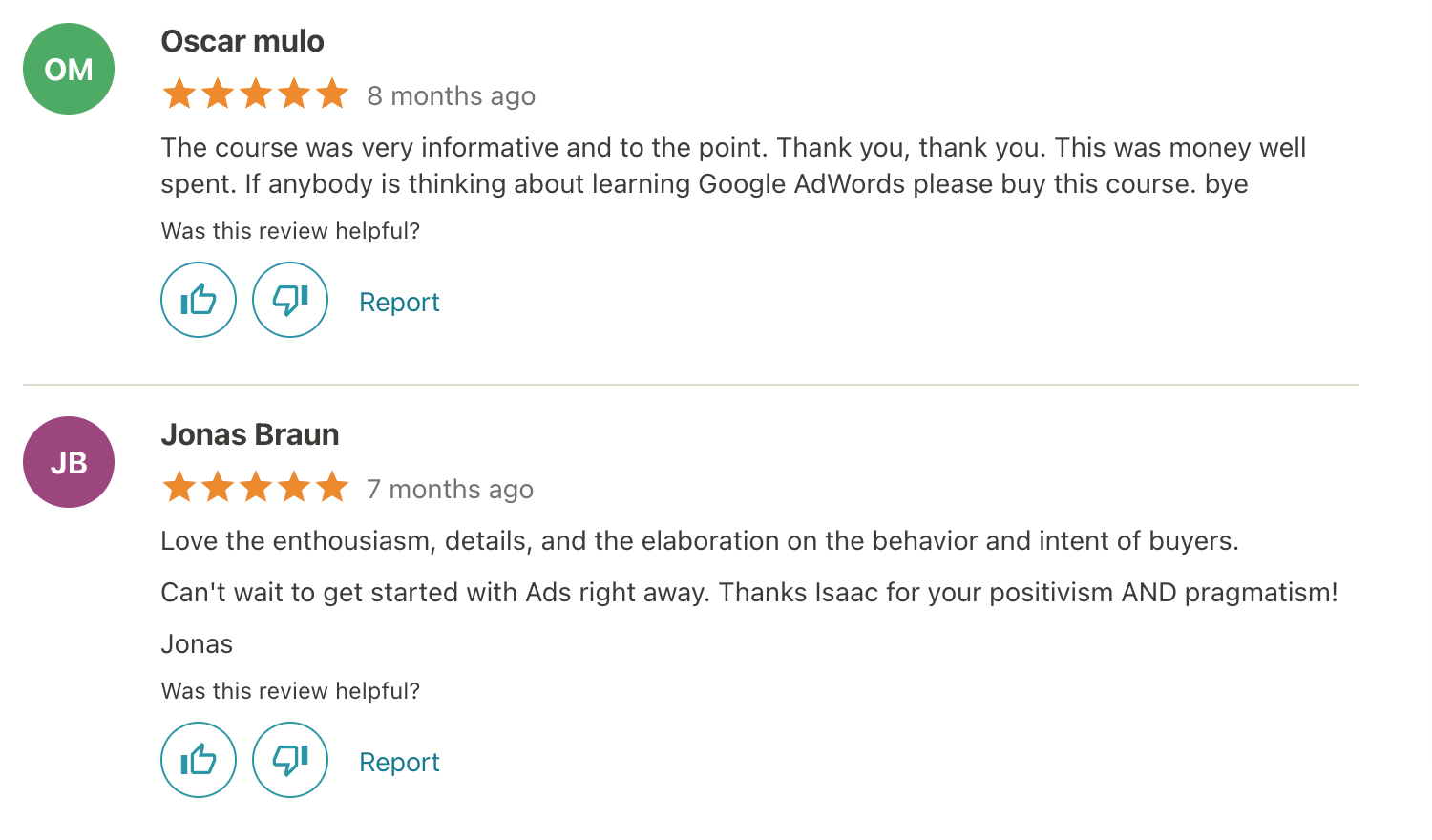Click "Was this review helpful?" under Jonas's review

point(290,691)
